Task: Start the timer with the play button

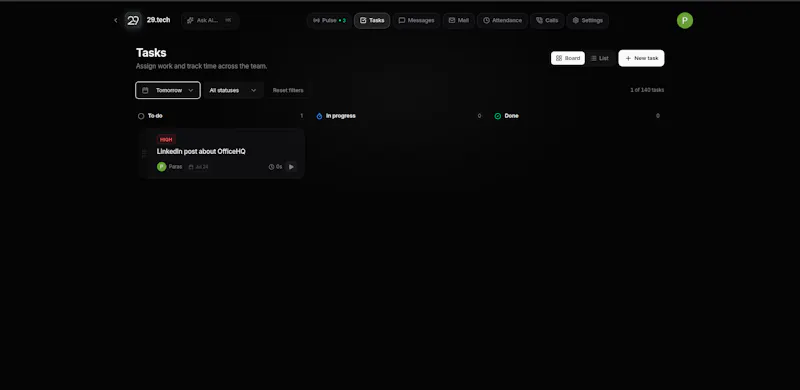Action: click(291, 167)
